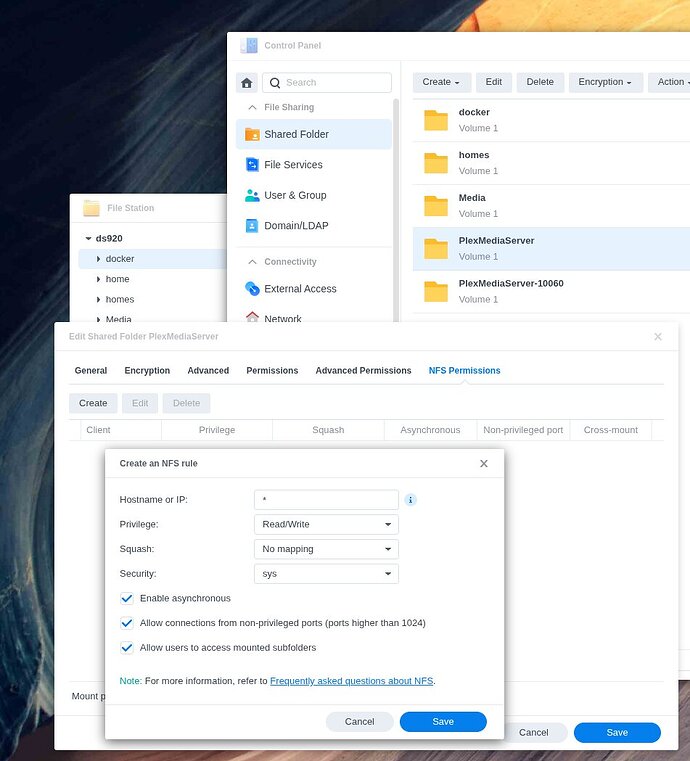Click Create button under NFS Permissions
Screen dimensions: 690x761
coord(93,403)
